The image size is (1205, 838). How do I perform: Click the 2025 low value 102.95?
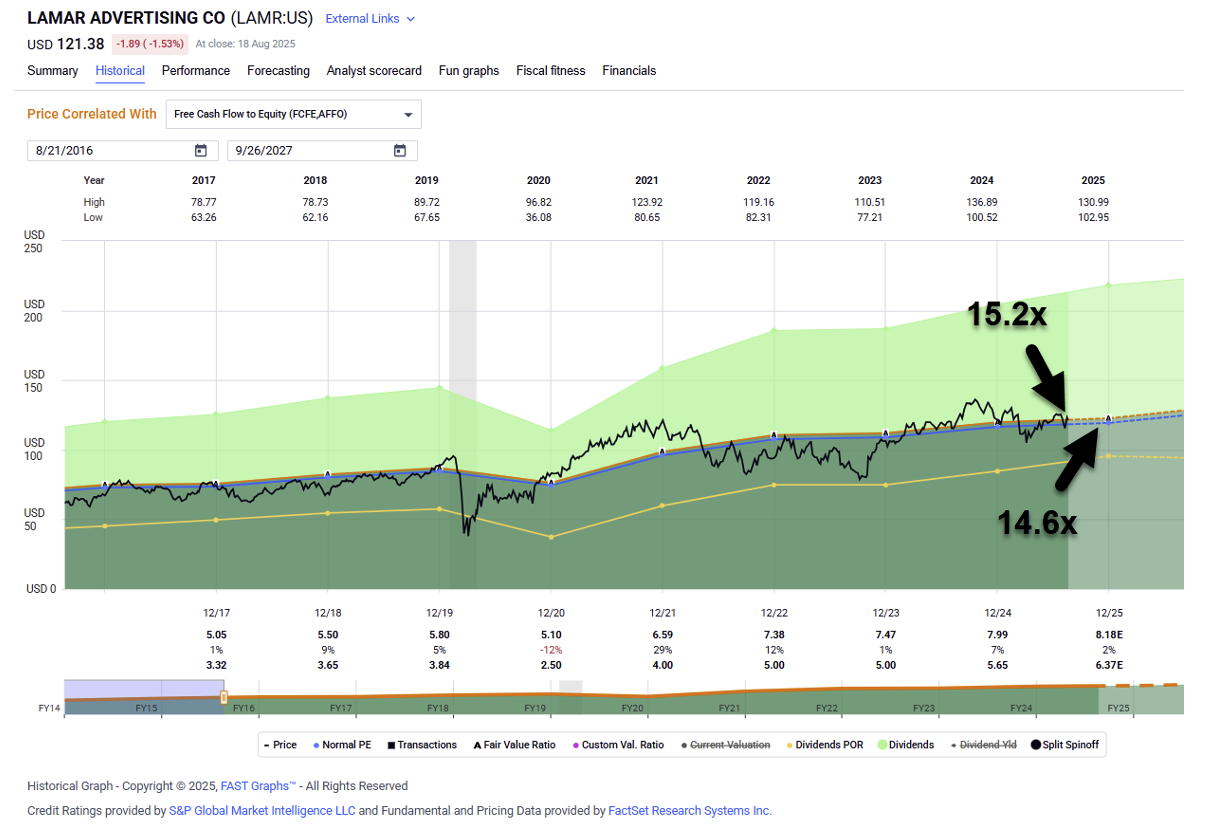[x=1093, y=217]
